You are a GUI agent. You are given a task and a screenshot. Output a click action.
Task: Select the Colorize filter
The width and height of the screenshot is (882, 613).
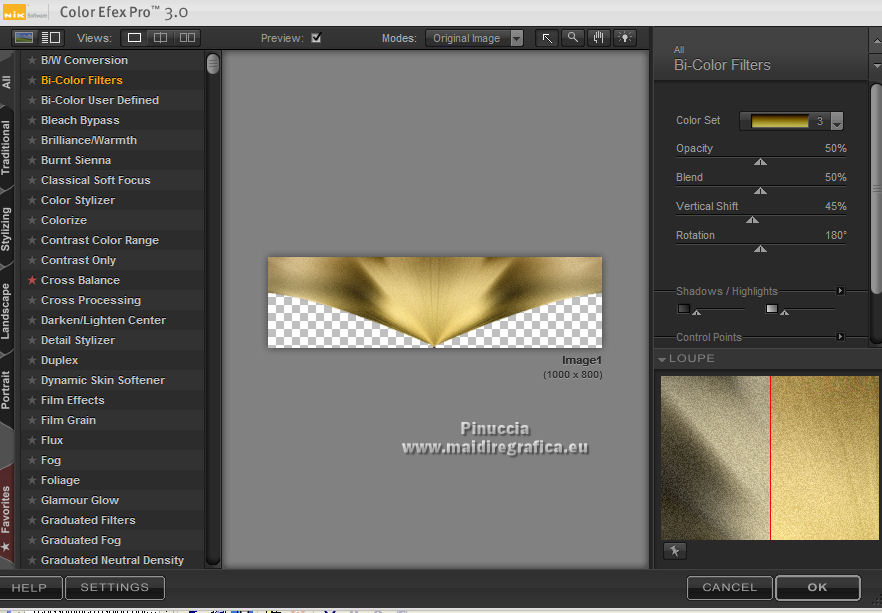coord(64,220)
